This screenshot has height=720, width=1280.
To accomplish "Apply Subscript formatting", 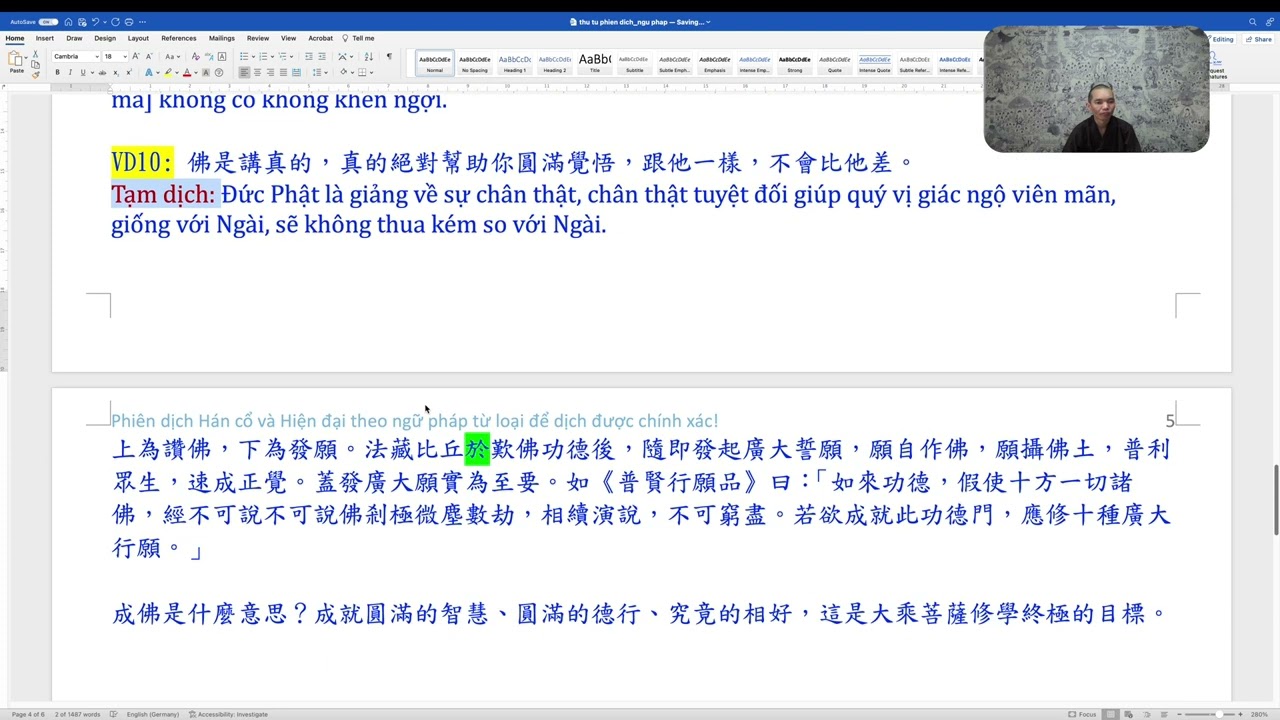I will [x=116, y=72].
